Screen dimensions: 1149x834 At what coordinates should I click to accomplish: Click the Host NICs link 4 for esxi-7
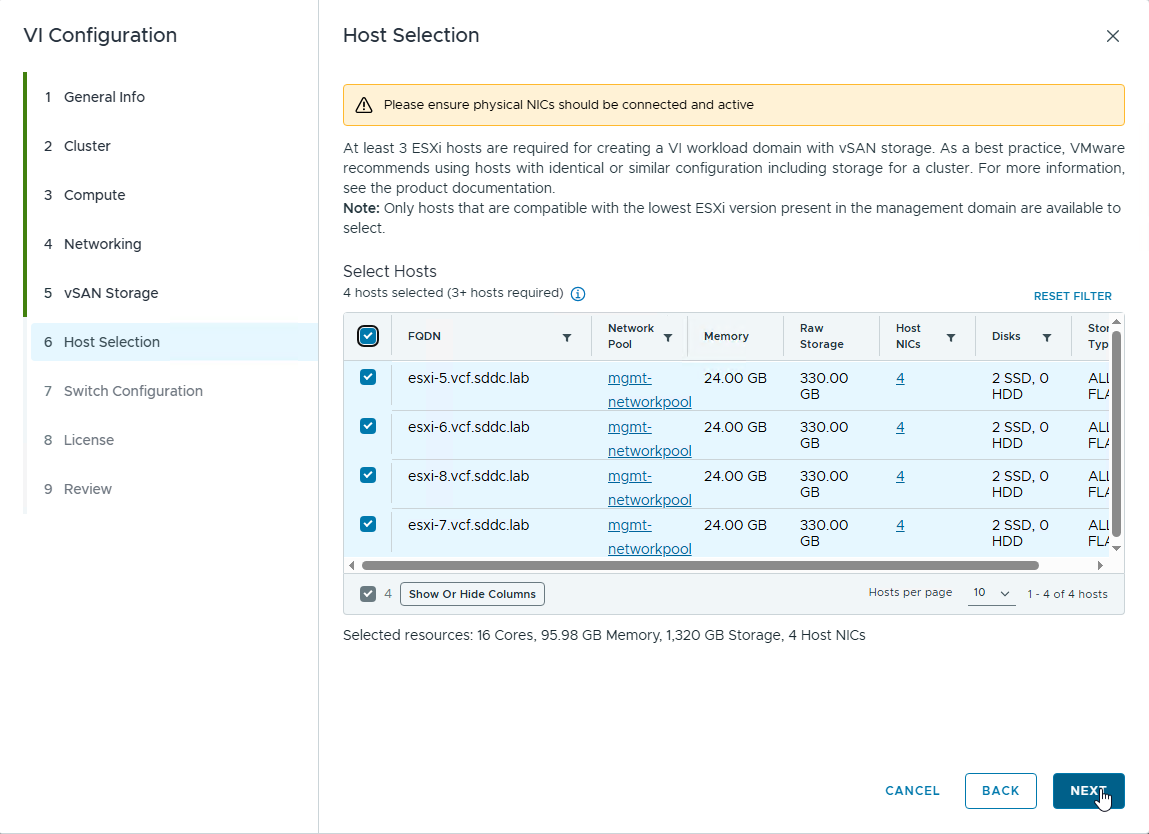(900, 525)
